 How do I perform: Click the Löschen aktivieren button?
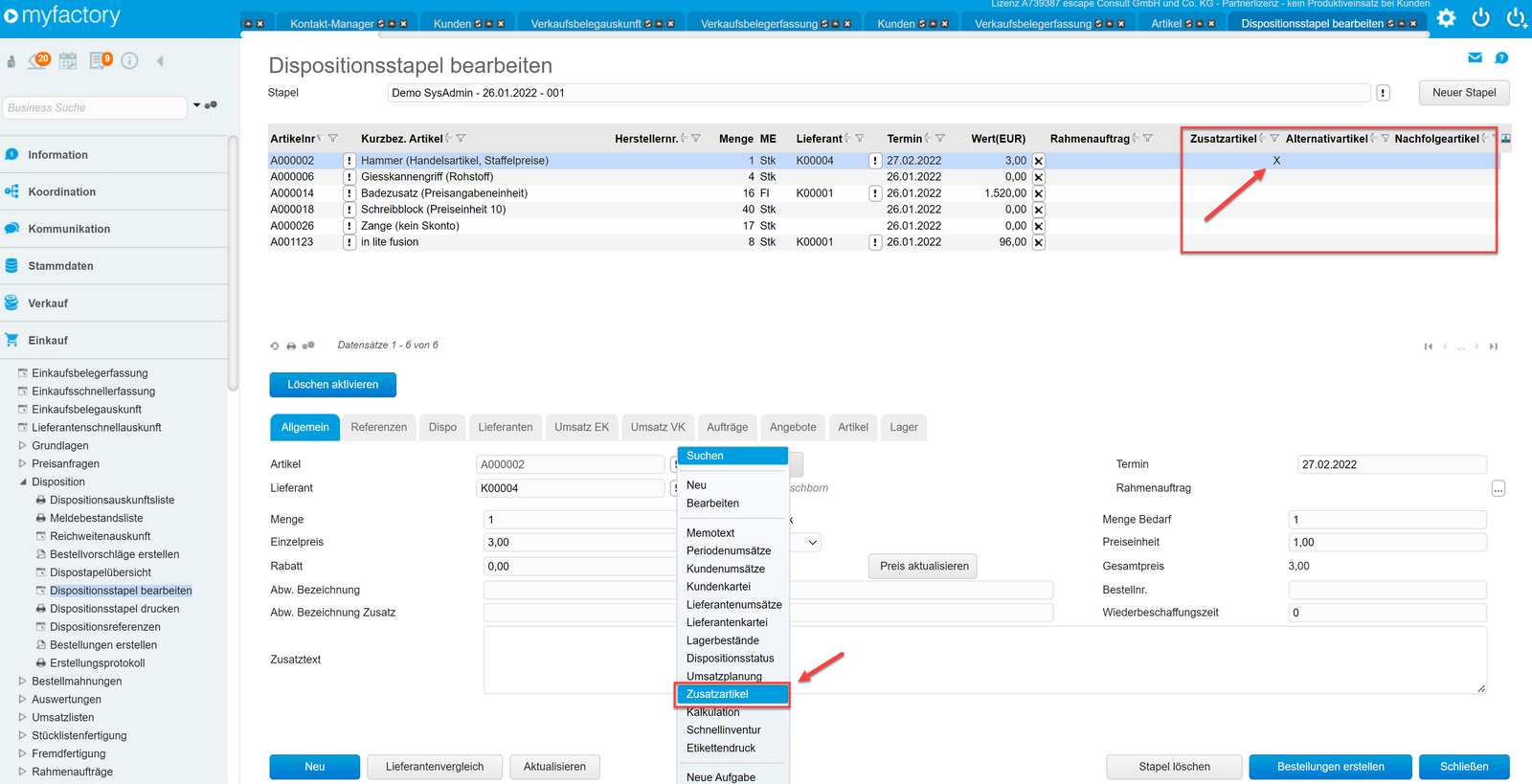pos(333,385)
